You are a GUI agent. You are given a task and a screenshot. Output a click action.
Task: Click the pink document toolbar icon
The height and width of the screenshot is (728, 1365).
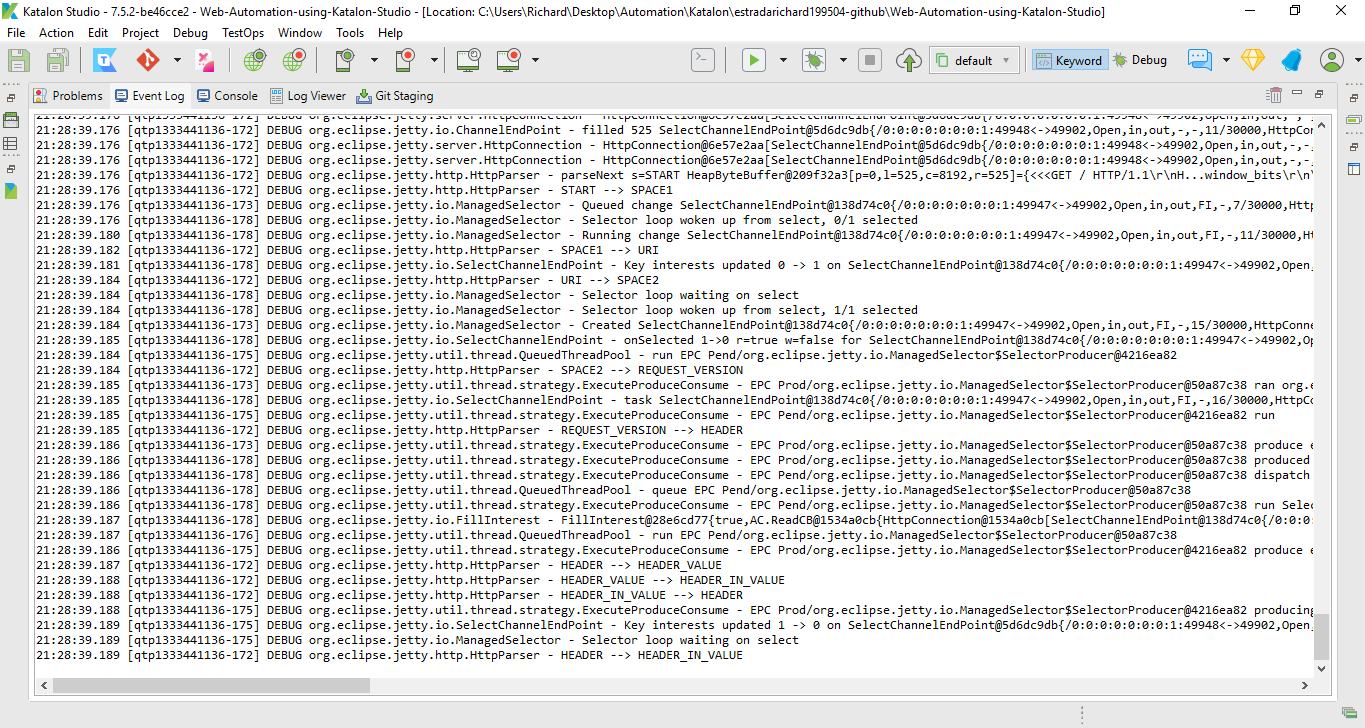pos(204,60)
